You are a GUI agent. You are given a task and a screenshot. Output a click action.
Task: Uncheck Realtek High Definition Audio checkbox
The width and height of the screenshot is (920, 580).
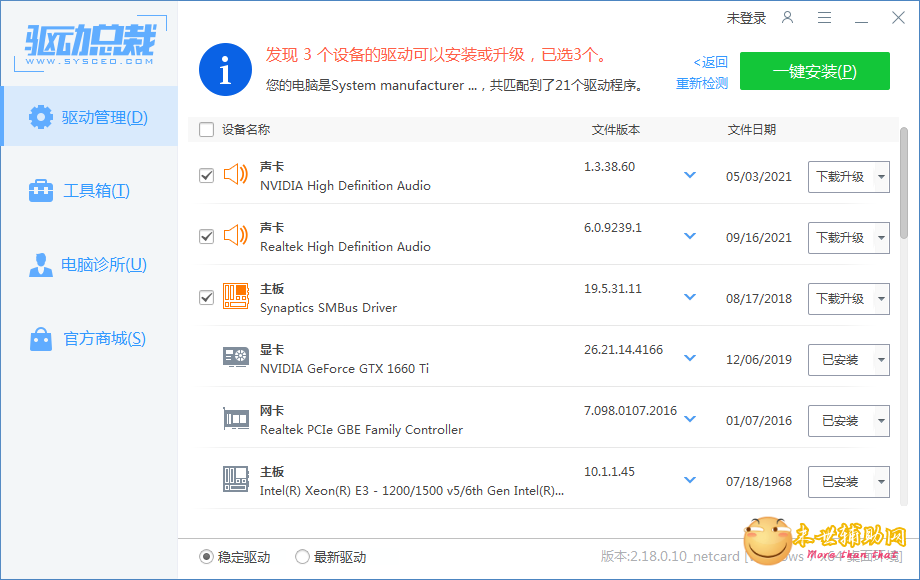coord(207,236)
